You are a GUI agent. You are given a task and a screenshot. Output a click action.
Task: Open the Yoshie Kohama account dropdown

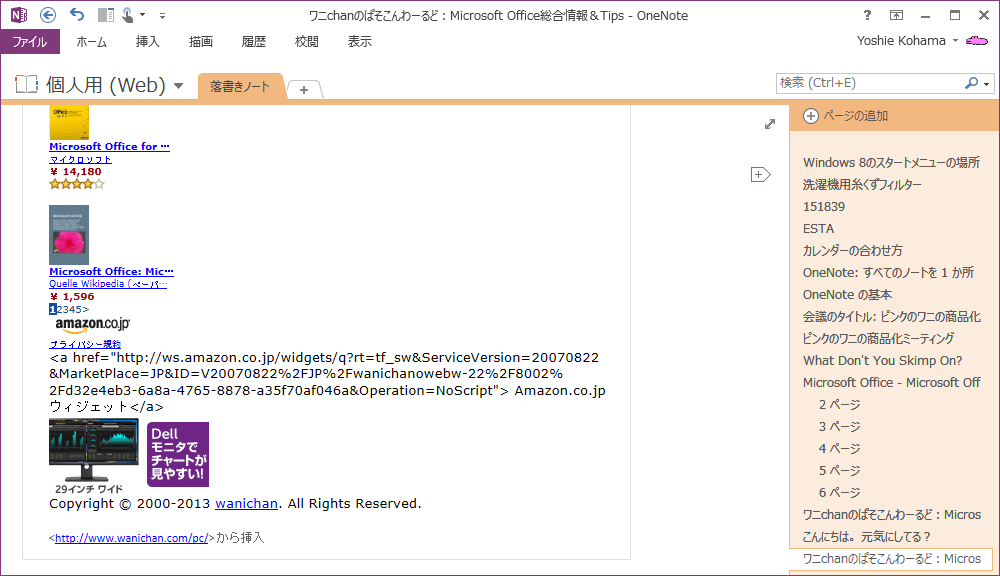click(907, 41)
